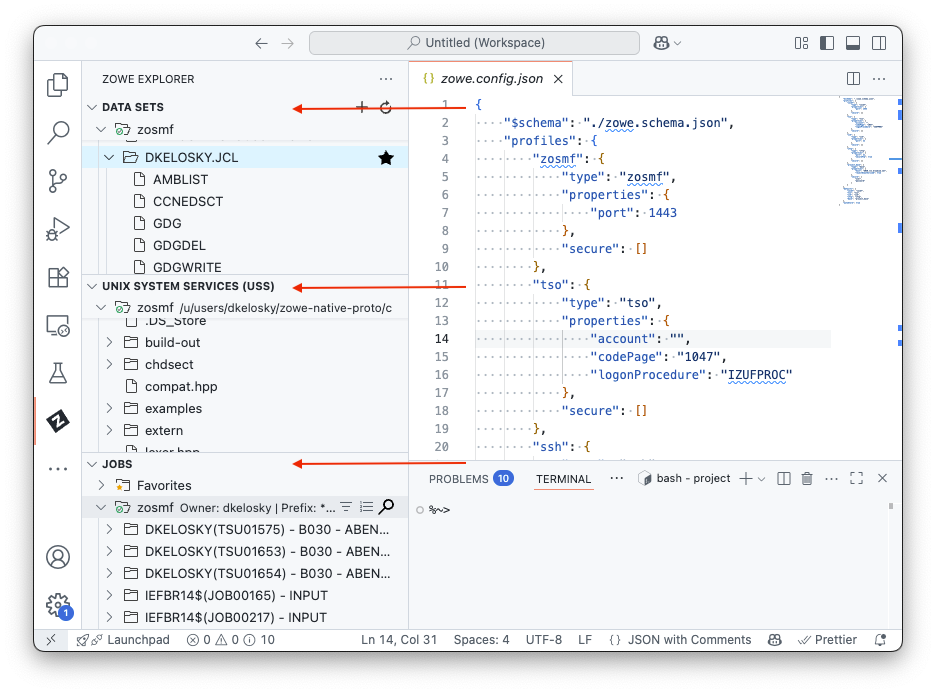Maximize the panel size
936x693 pixels.
click(857, 478)
